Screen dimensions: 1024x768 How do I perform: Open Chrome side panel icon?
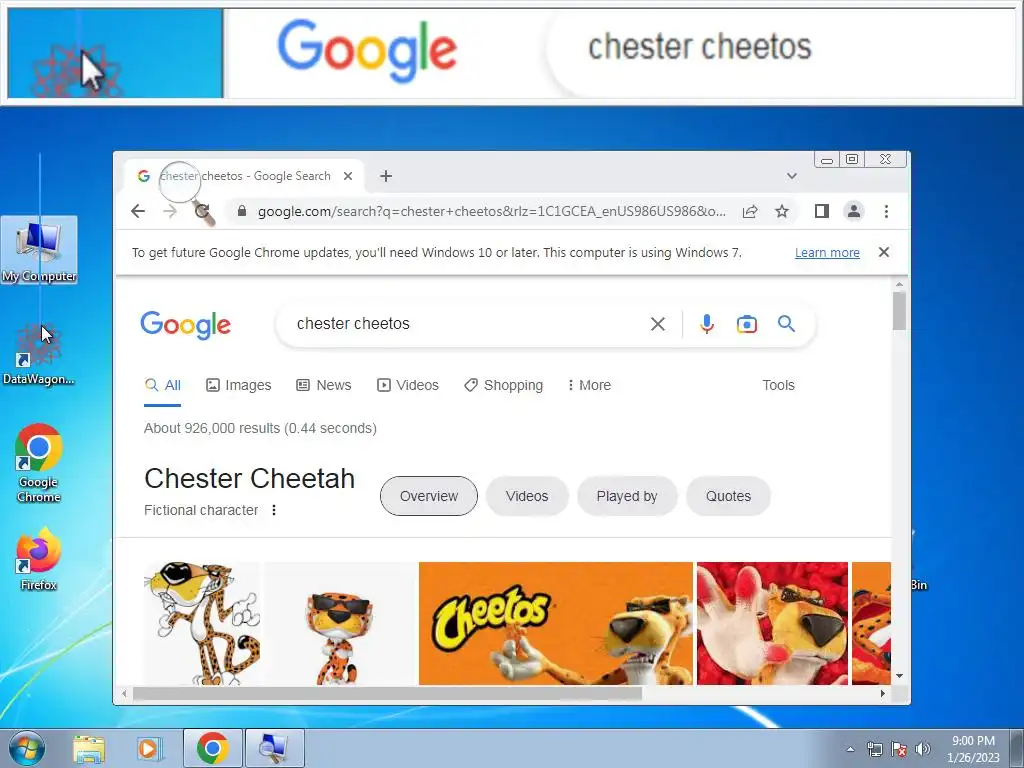coord(822,211)
